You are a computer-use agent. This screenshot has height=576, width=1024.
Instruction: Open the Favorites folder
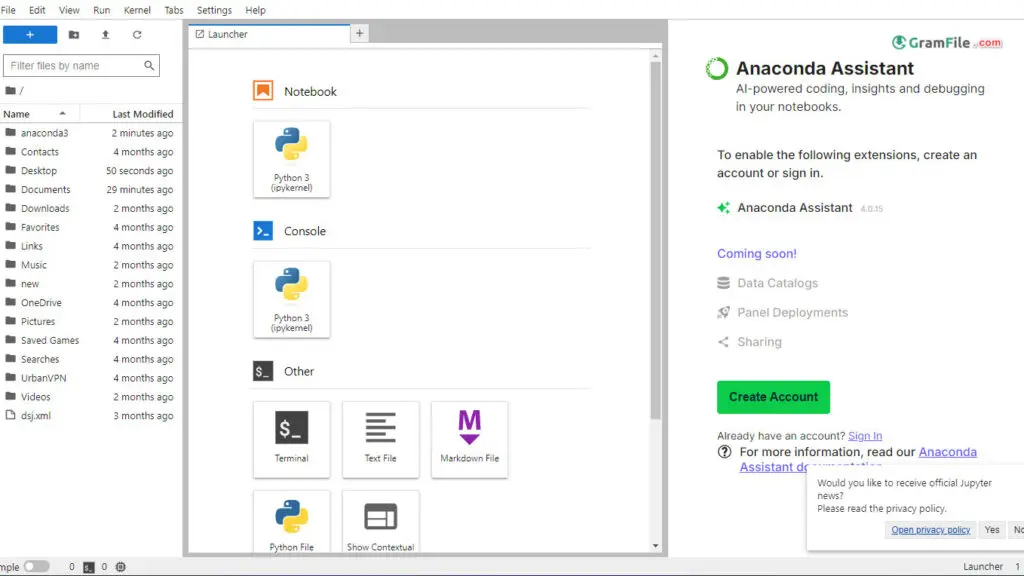[91, 227]
